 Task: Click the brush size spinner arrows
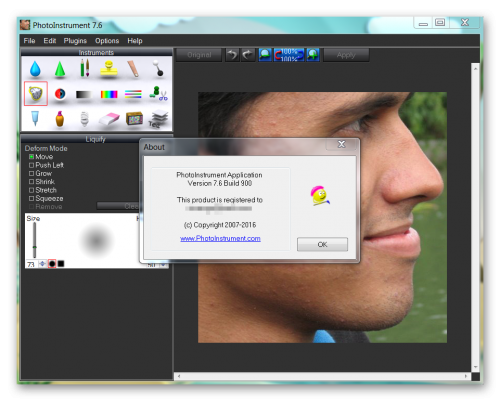tap(42, 264)
